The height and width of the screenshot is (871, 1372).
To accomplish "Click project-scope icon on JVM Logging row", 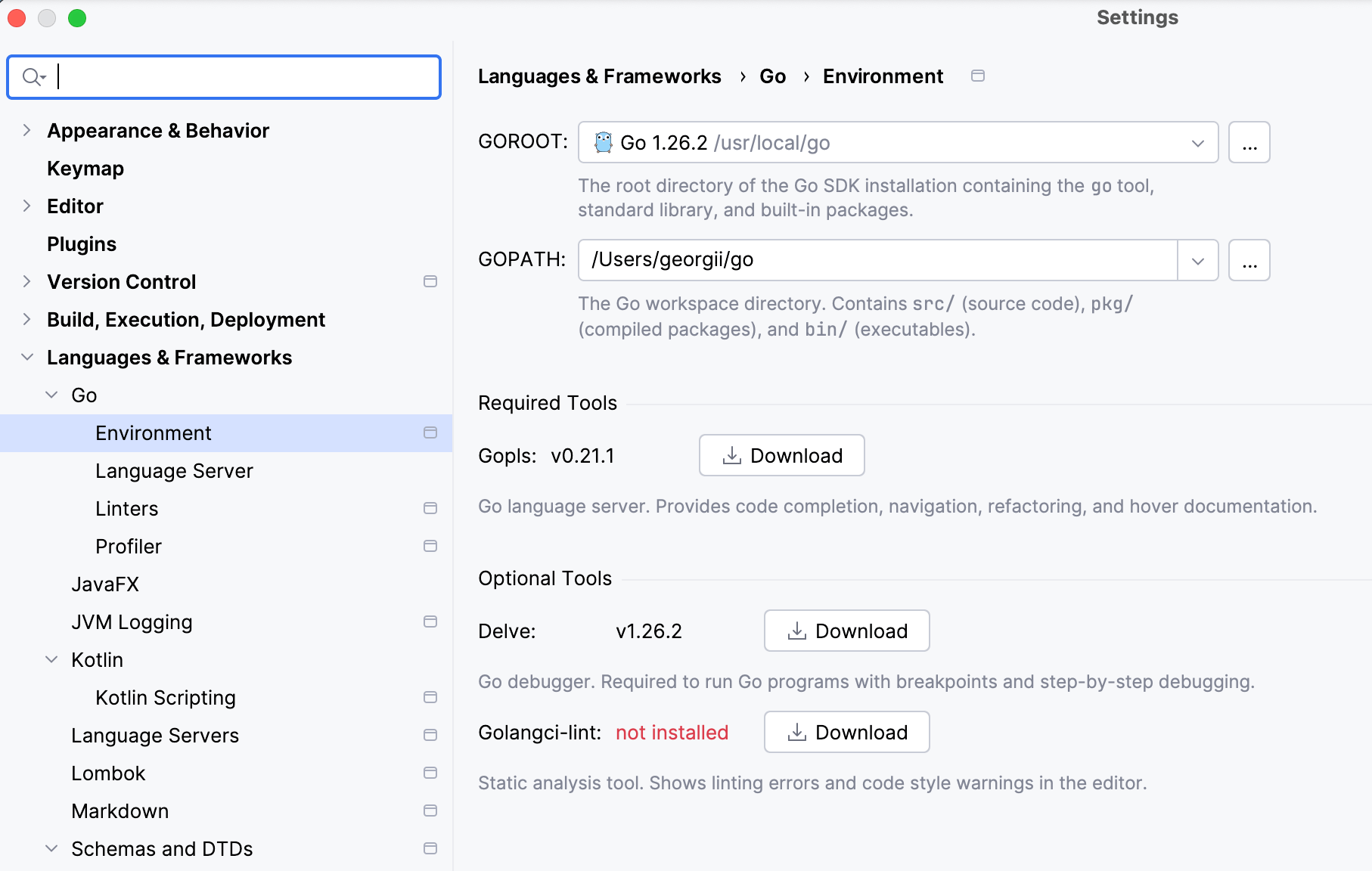I will click(430, 621).
